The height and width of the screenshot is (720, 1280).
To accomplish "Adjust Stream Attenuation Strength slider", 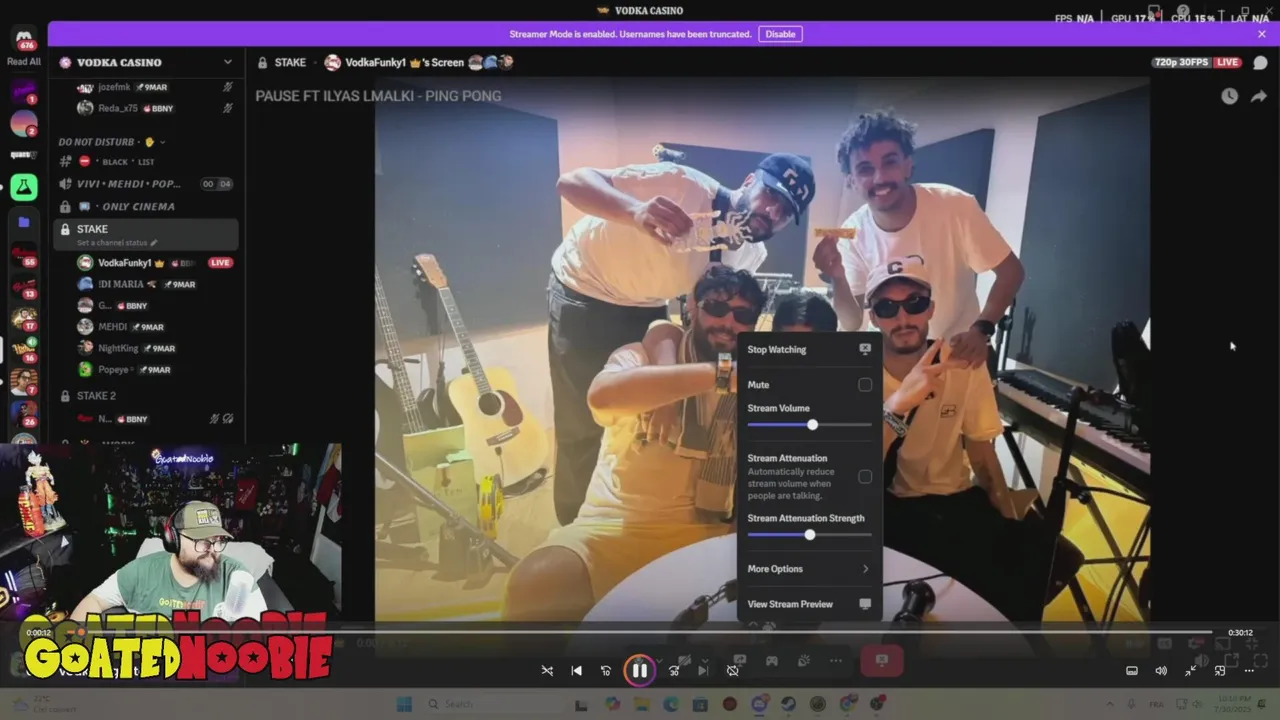I will pos(809,535).
